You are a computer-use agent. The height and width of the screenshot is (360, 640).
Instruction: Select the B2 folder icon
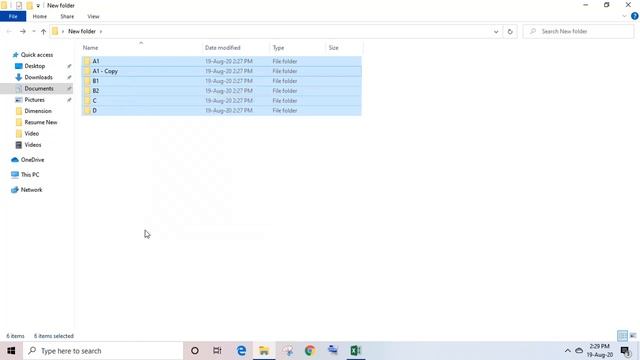tap(87, 91)
